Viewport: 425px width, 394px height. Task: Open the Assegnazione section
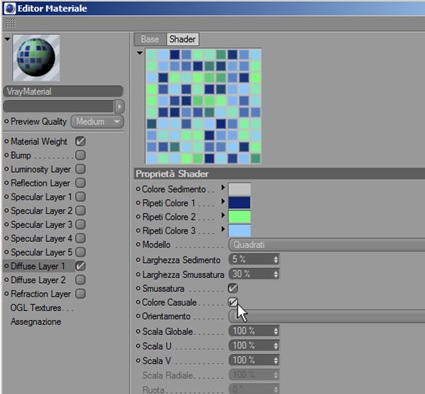36,322
